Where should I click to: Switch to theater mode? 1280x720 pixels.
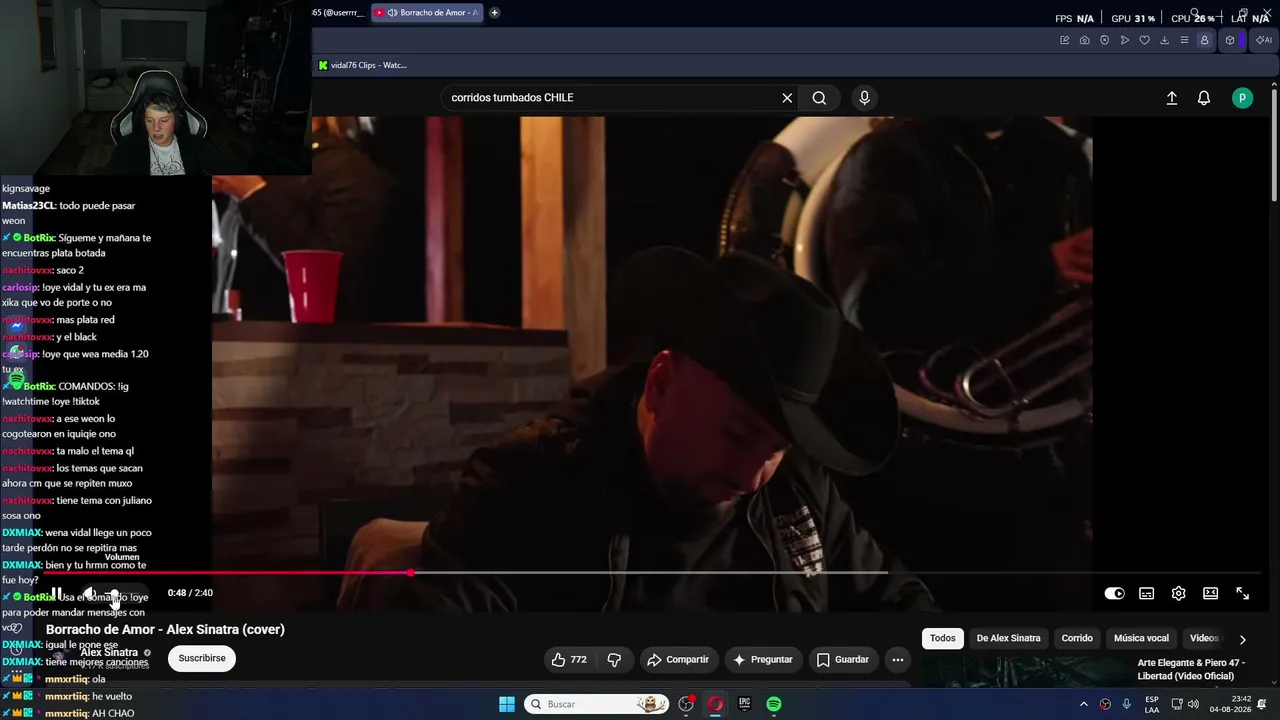pyautogui.click(x=1210, y=593)
